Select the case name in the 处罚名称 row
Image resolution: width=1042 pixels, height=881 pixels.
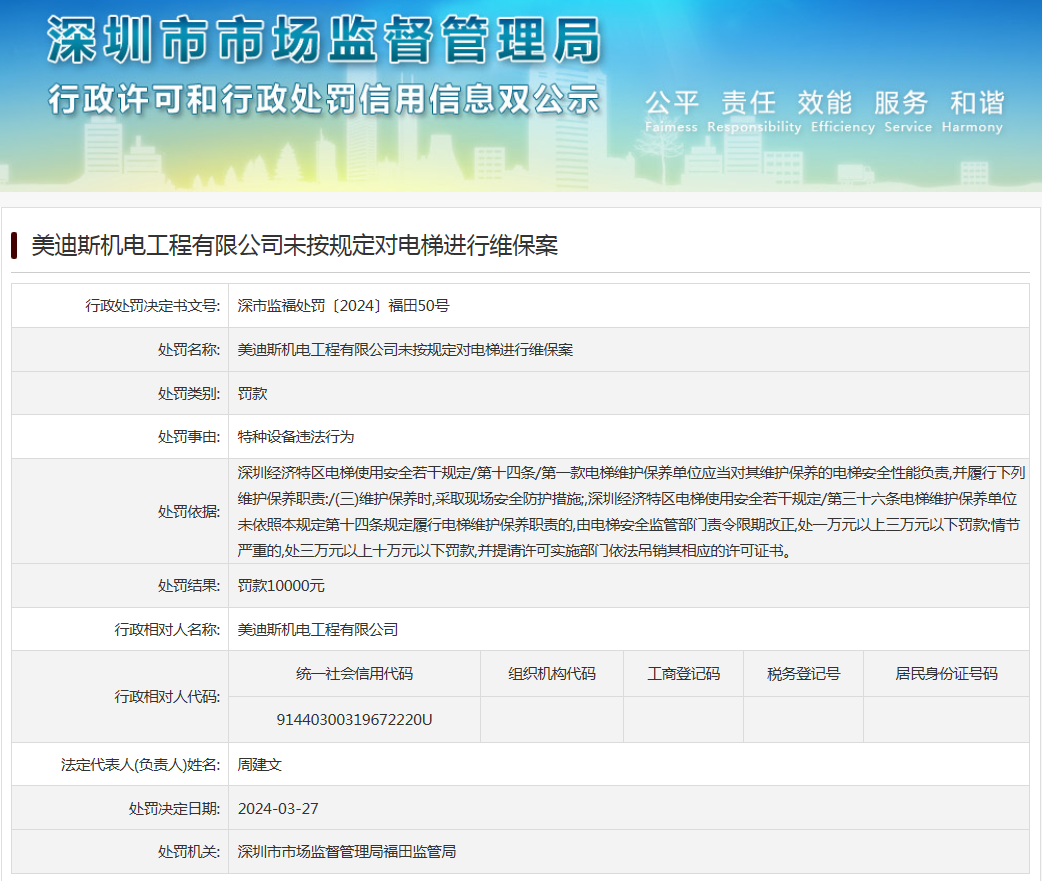pyautogui.click(x=405, y=349)
